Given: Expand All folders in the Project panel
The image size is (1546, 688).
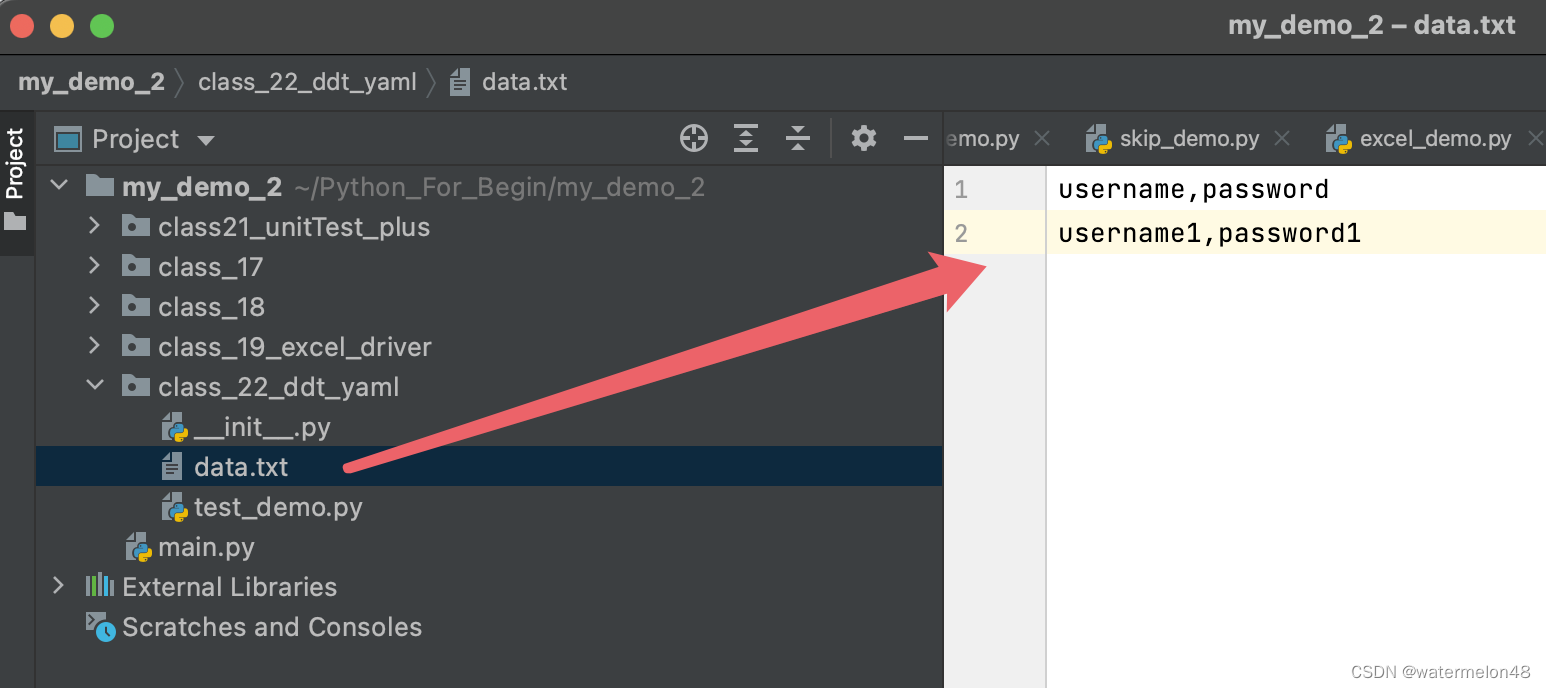Looking at the screenshot, I should 746,138.
